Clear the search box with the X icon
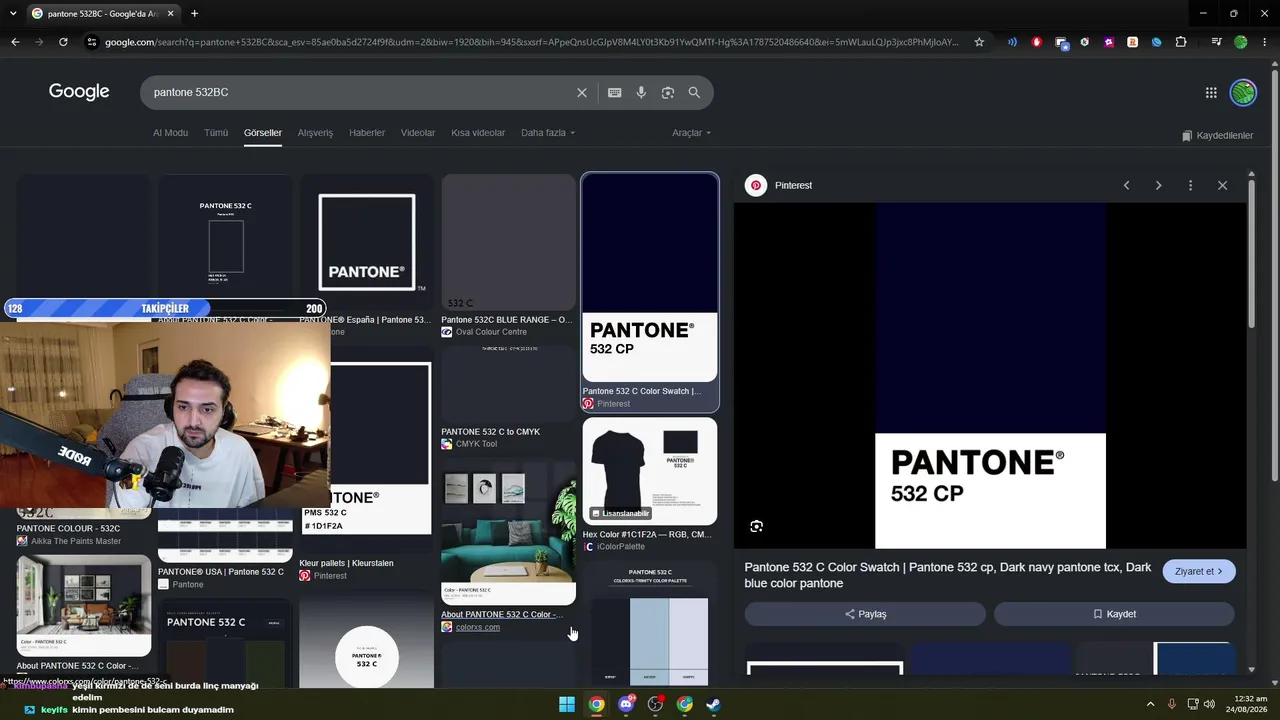1280x720 pixels. (x=582, y=92)
